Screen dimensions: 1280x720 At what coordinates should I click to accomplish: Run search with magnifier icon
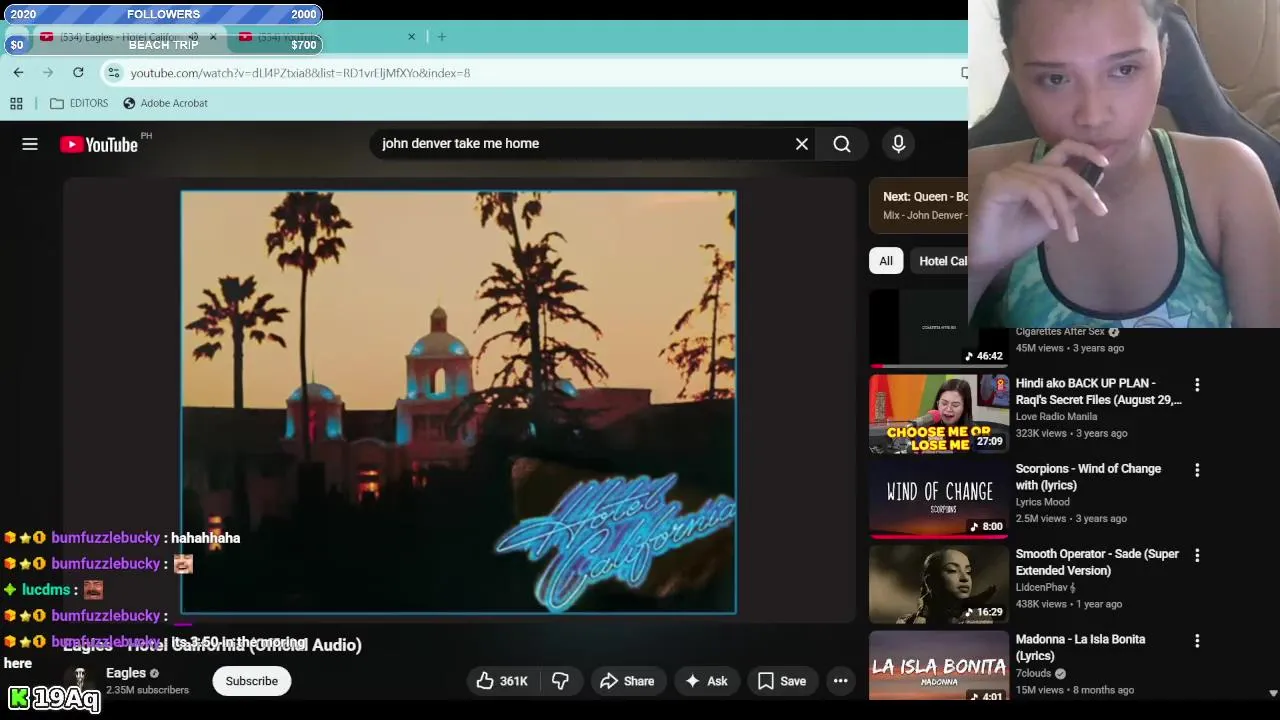pos(842,144)
